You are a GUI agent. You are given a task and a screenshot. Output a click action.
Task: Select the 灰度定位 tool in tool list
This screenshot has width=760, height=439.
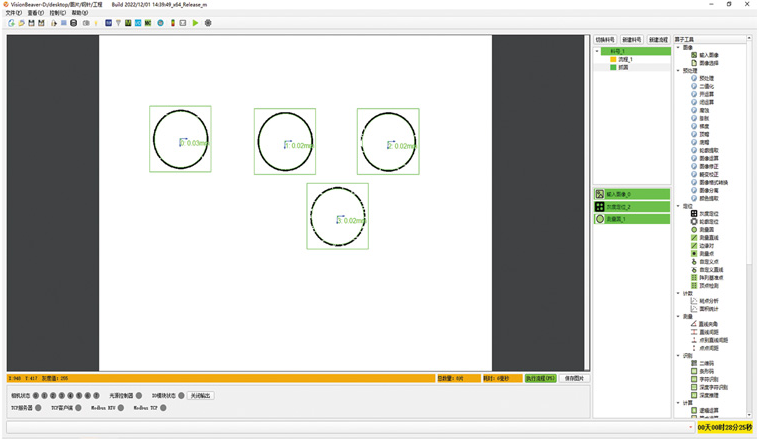[x=706, y=213]
